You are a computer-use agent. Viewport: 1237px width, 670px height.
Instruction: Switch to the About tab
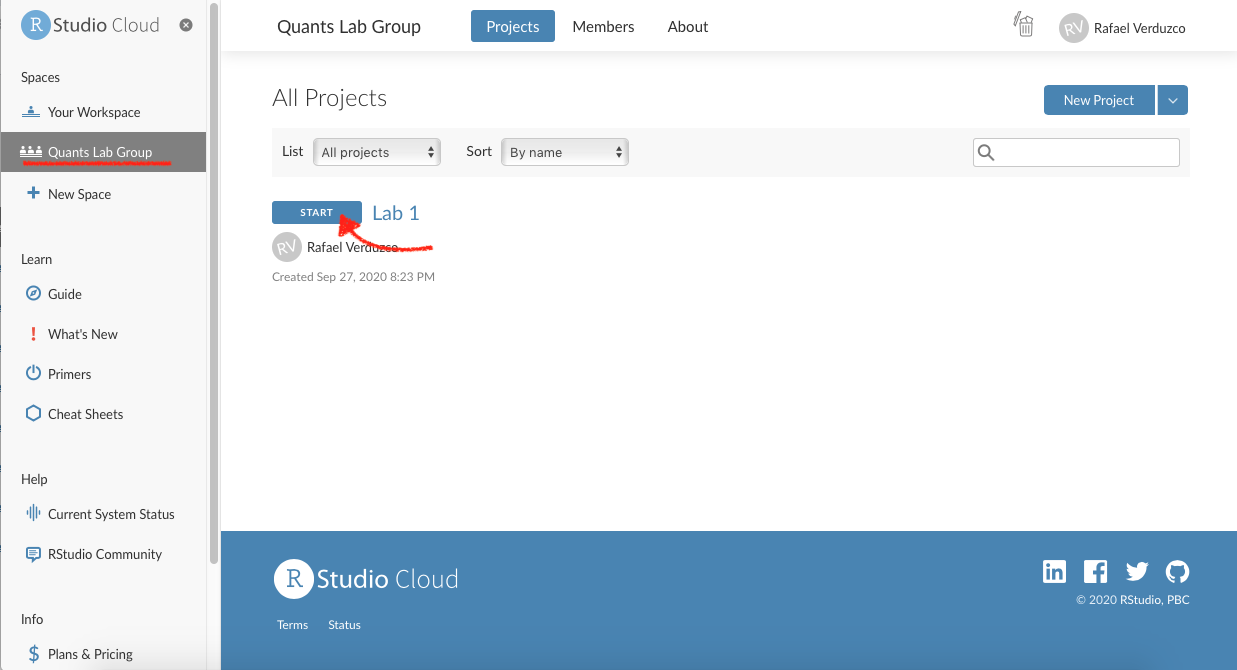point(688,27)
